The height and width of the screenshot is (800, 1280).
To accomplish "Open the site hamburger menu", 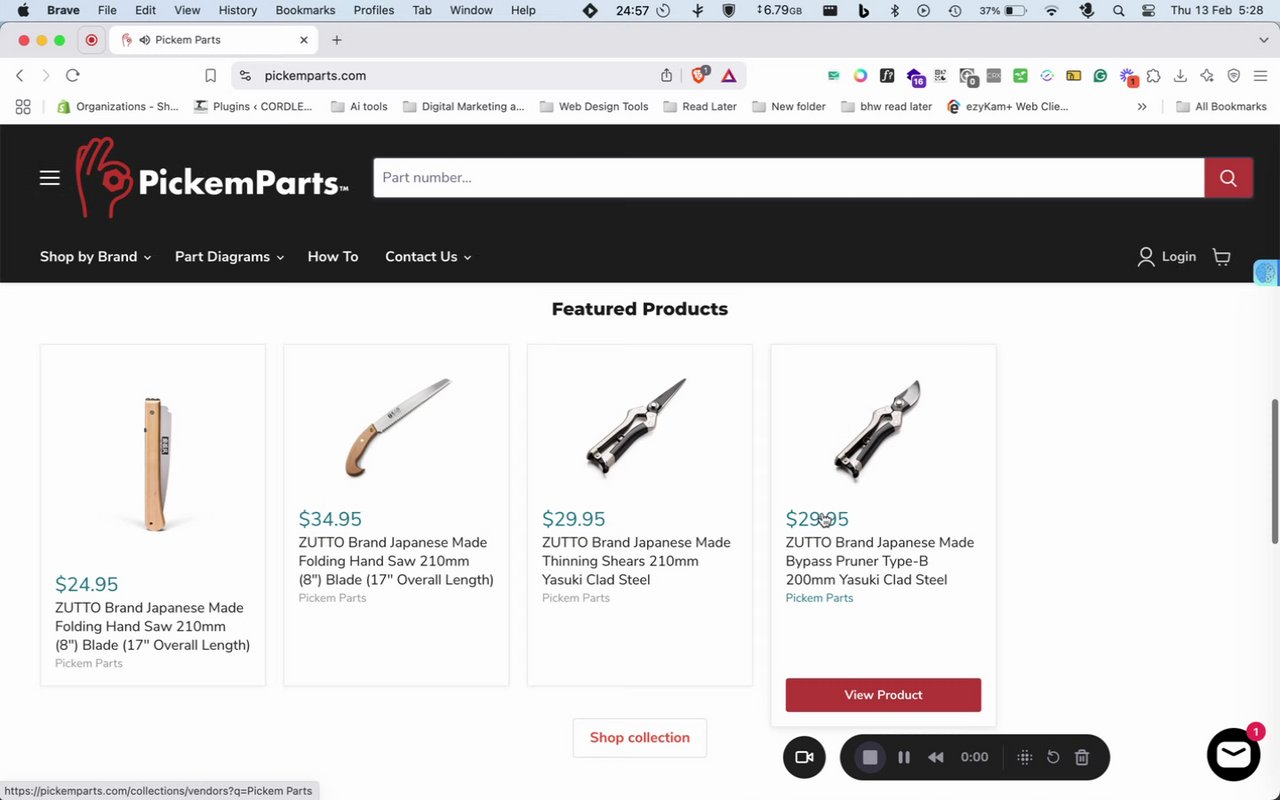I will (x=50, y=178).
